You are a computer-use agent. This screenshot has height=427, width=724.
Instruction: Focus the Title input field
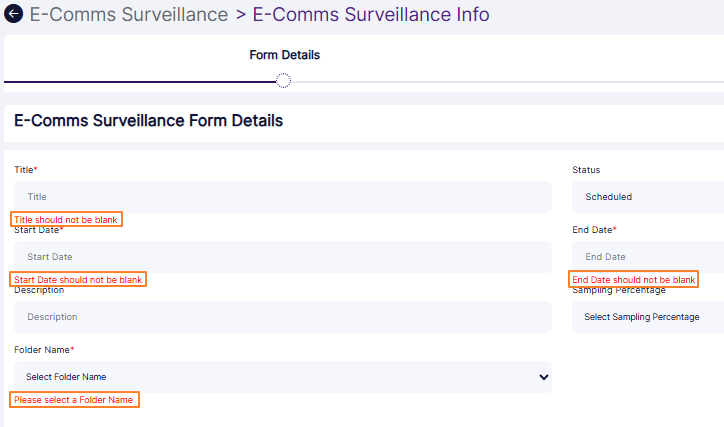pos(283,197)
